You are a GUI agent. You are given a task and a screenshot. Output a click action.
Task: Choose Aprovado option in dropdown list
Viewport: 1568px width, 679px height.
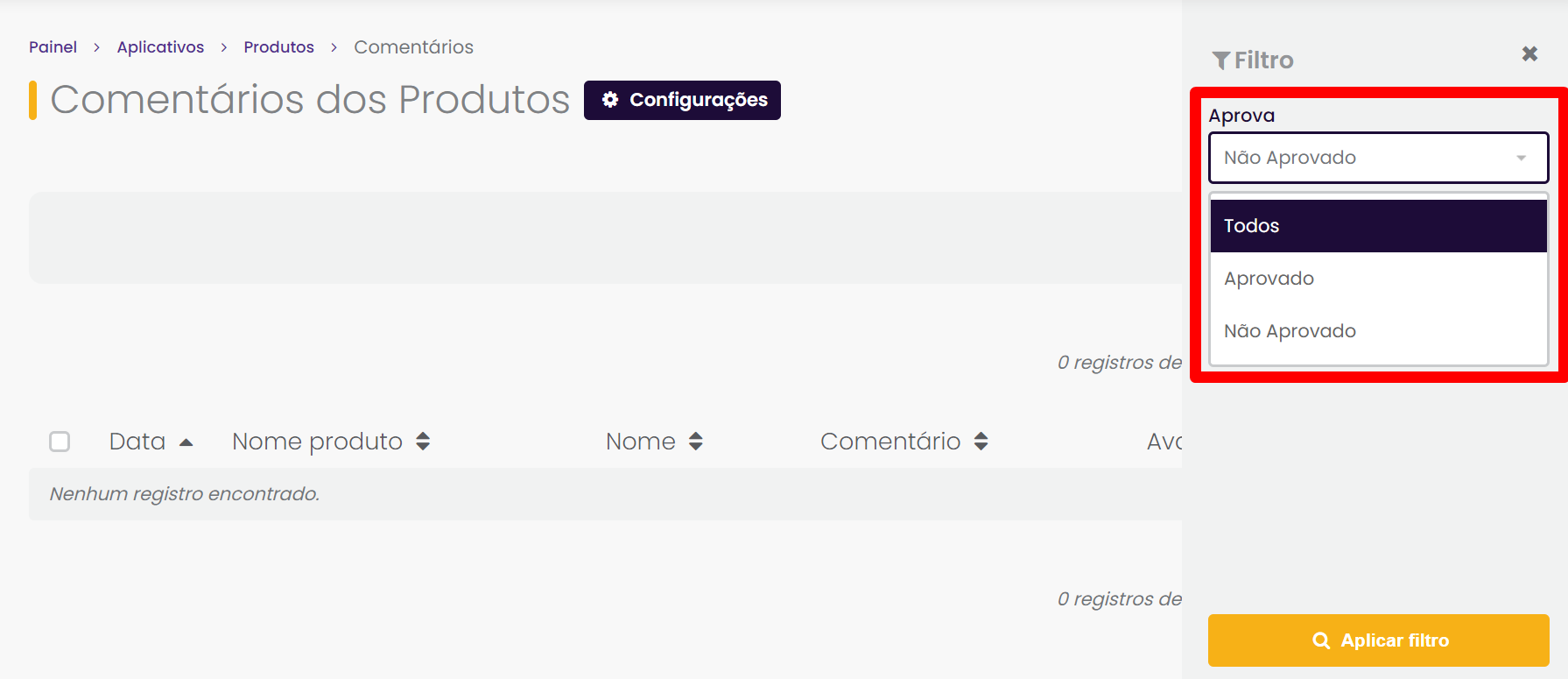point(1378,279)
